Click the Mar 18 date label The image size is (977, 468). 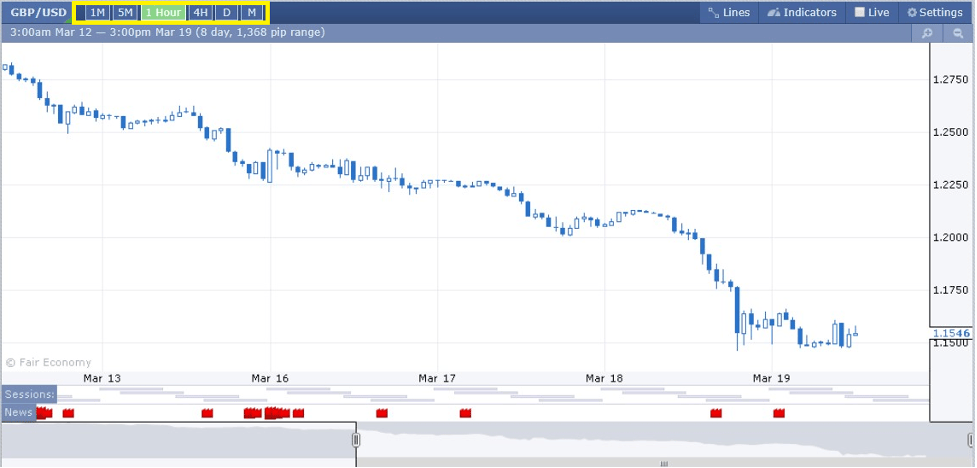(604, 378)
